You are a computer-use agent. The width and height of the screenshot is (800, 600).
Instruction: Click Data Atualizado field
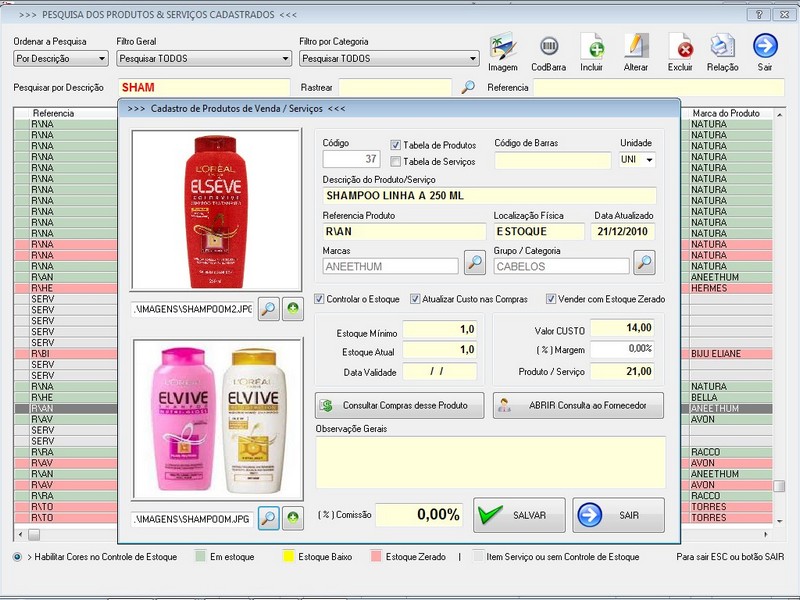[622, 231]
